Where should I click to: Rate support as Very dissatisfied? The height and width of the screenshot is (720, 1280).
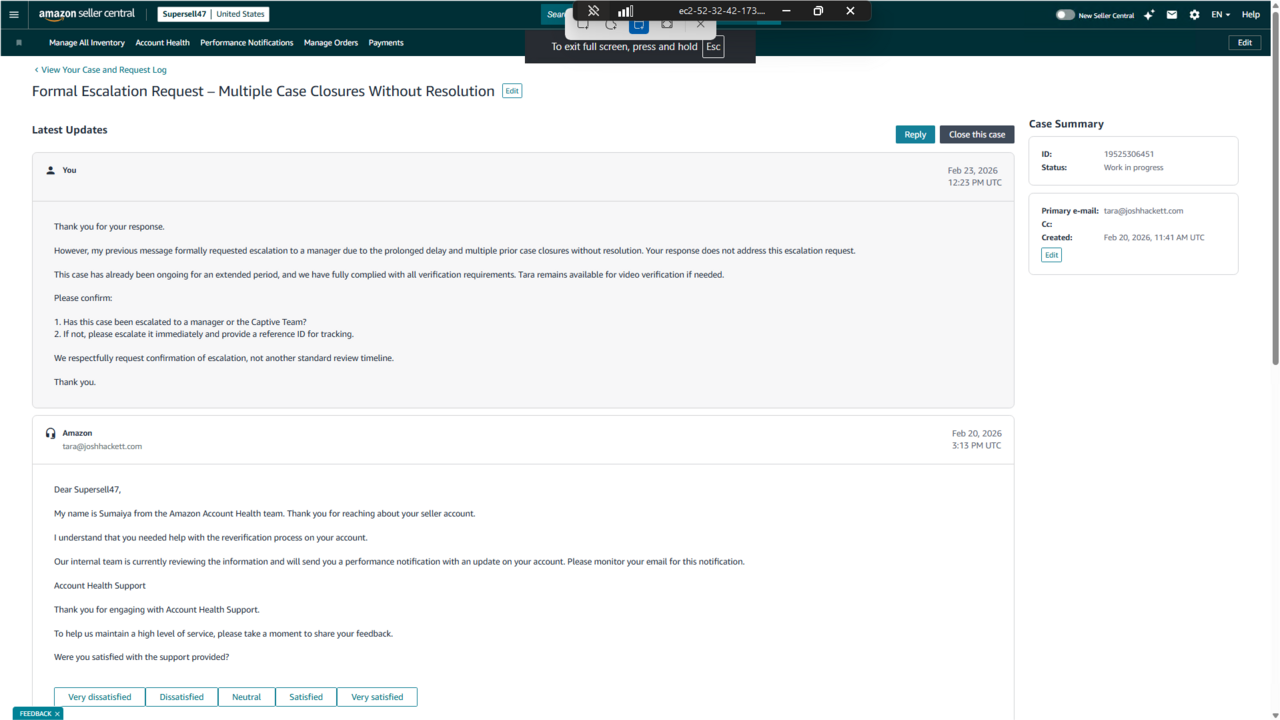(x=100, y=697)
